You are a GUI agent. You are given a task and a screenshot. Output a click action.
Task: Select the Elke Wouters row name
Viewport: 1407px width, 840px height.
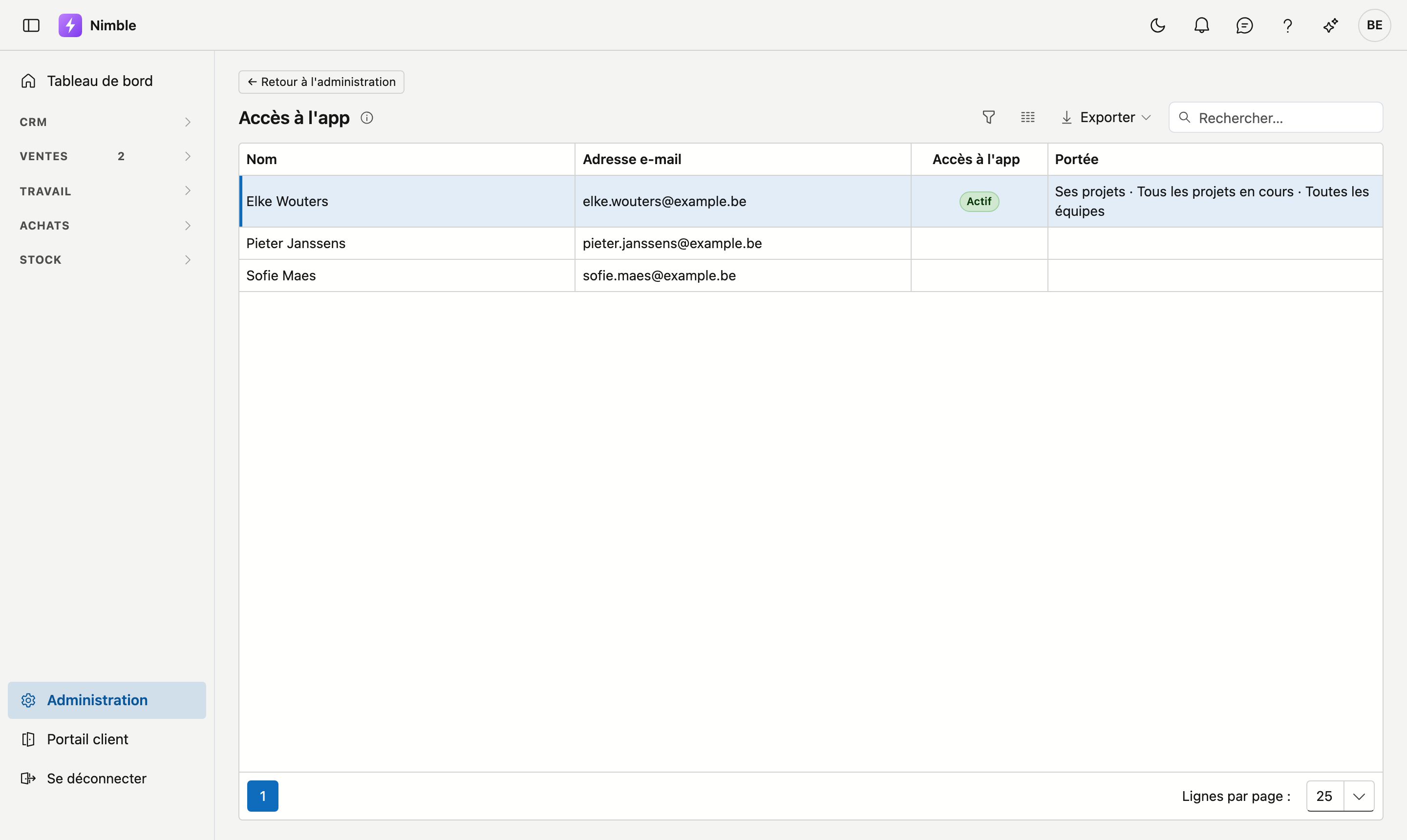[287, 202]
